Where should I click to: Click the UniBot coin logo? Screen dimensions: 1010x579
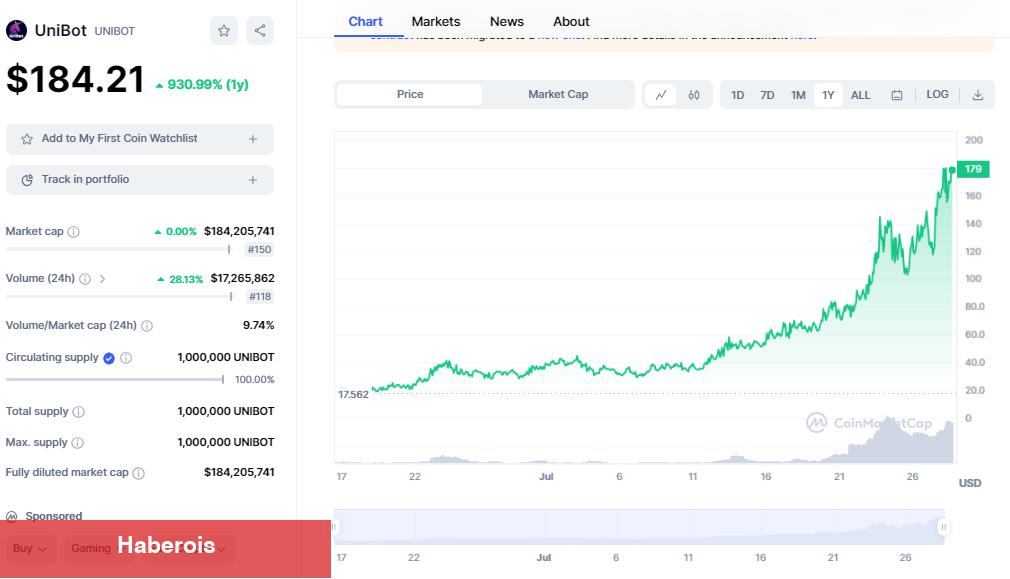click(x=16, y=30)
